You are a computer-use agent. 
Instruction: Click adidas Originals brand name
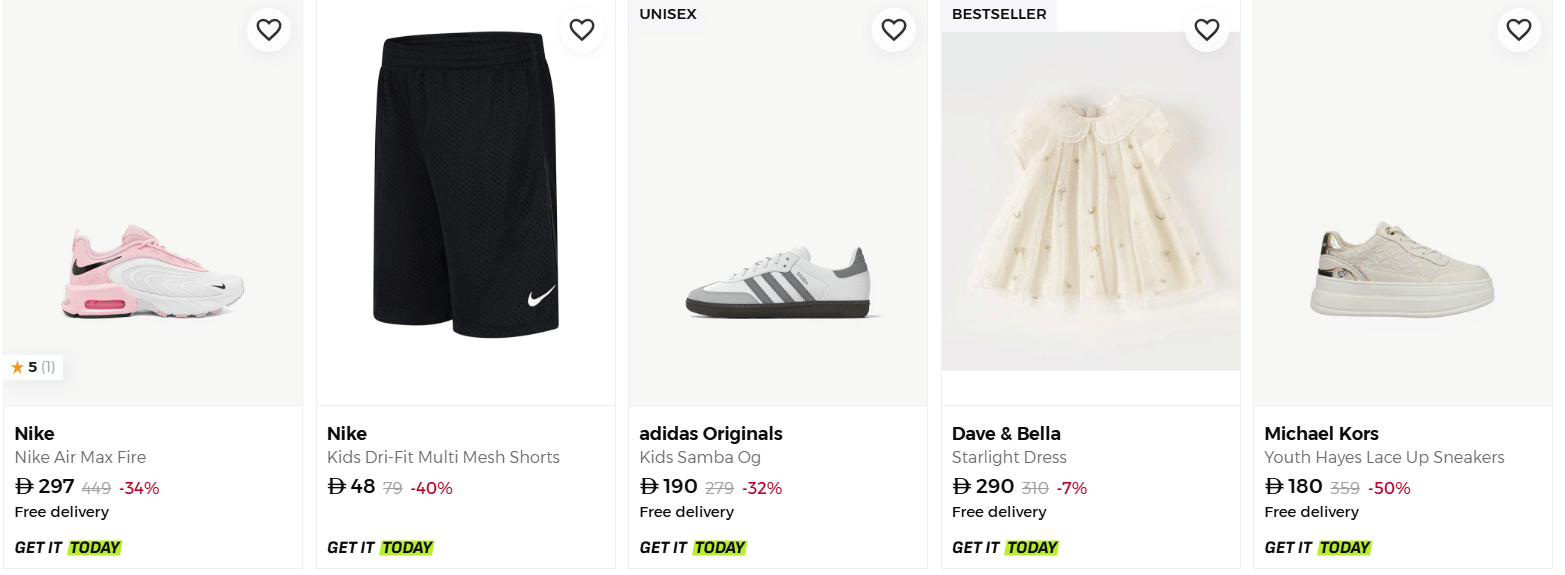click(x=710, y=433)
